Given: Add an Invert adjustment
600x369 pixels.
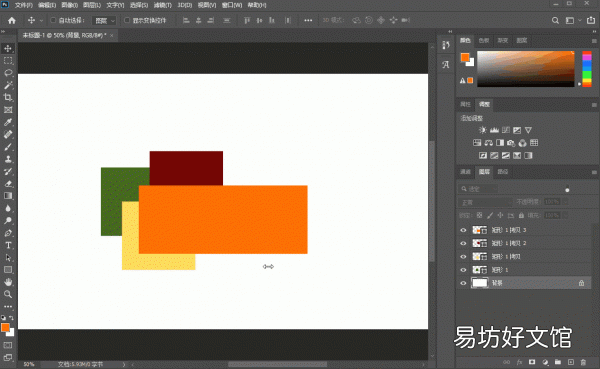Looking at the screenshot, I should (x=483, y=155).
